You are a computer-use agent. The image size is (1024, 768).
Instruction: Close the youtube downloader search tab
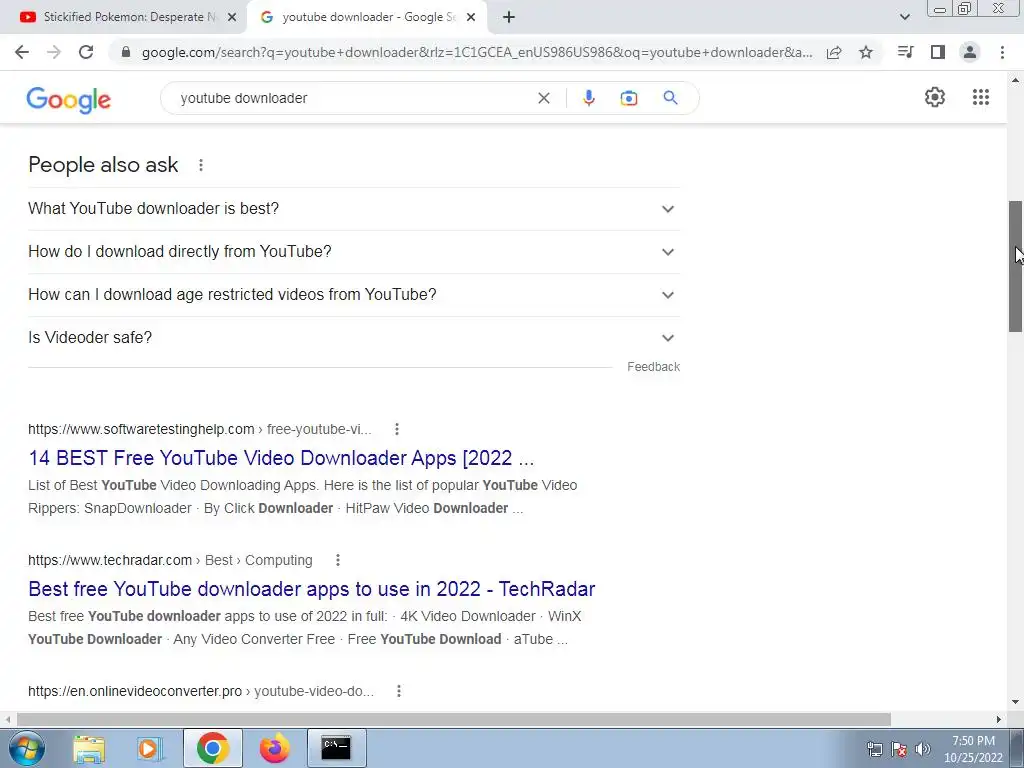point(471,18)
